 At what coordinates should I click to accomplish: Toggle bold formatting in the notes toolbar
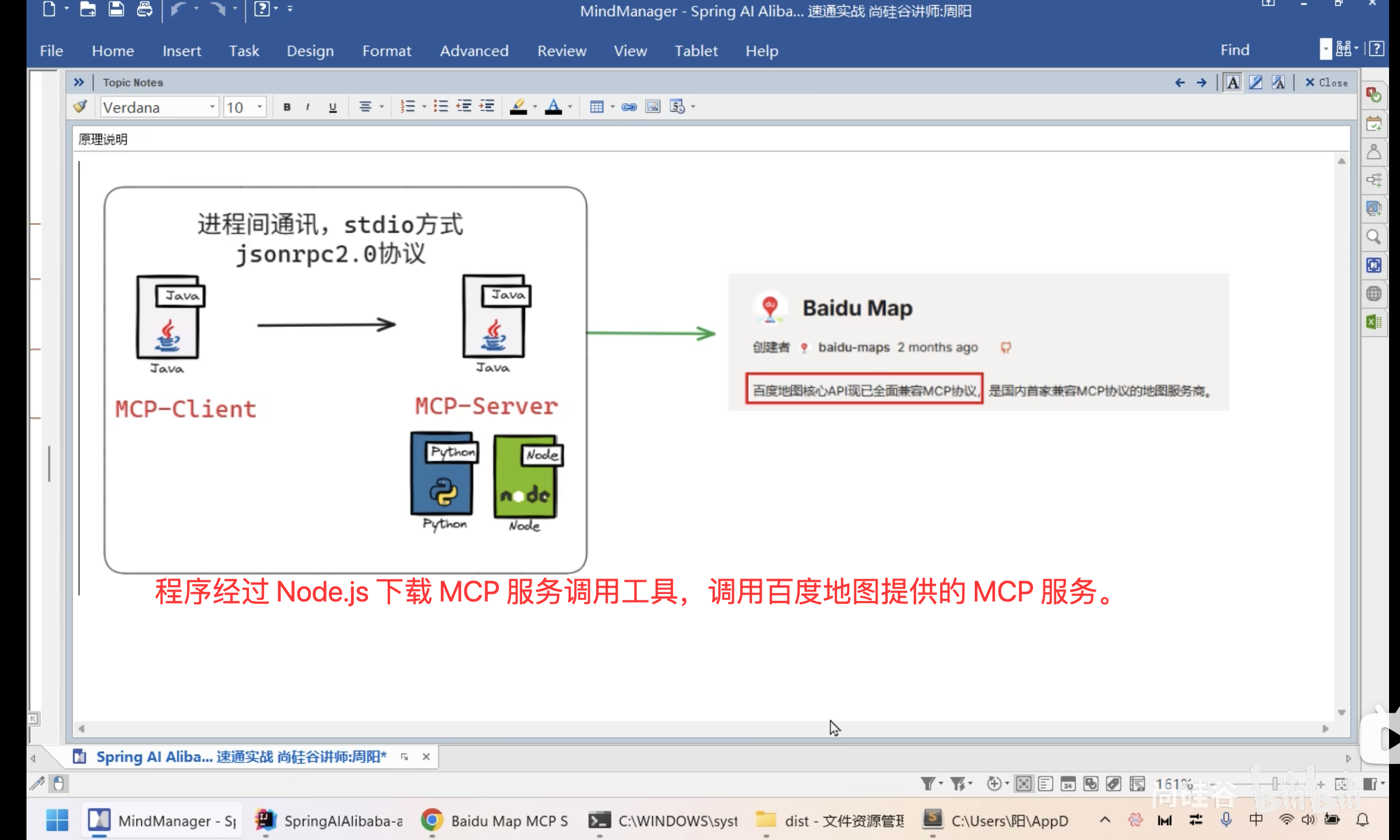[x=286, y=107]
